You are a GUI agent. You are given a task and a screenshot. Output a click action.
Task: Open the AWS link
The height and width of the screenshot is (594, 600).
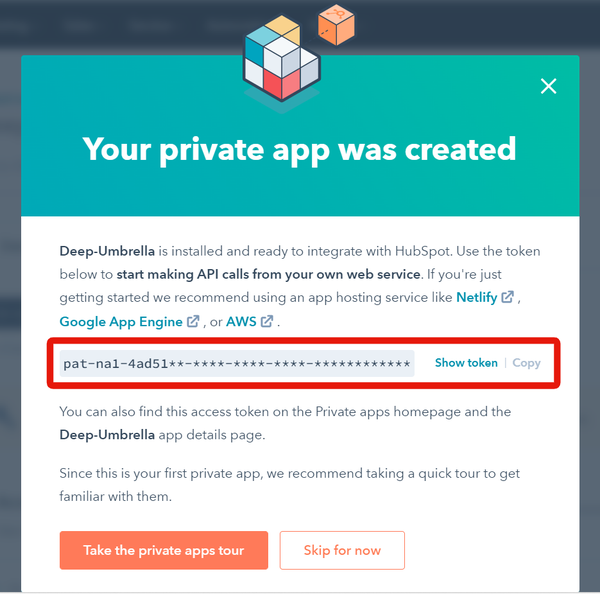tap(241, 321)
